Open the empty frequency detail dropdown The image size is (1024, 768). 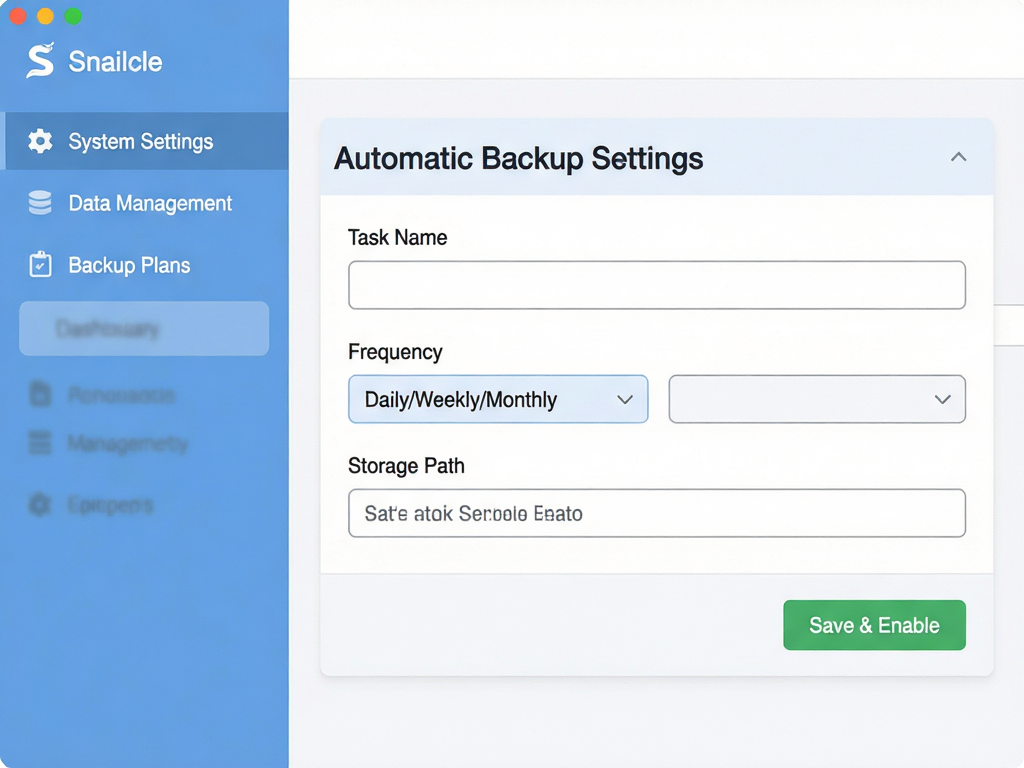[x=817, y=399]
